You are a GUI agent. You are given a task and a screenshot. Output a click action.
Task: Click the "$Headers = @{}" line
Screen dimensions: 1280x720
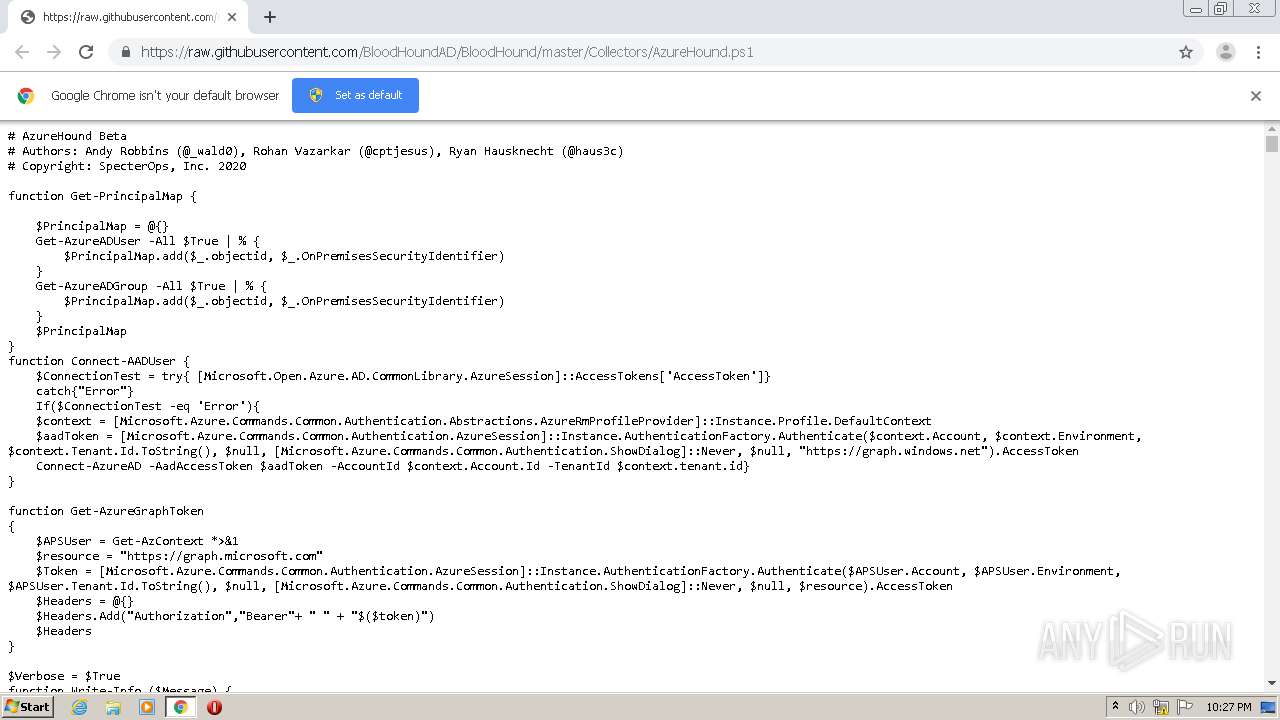point(84,601)
